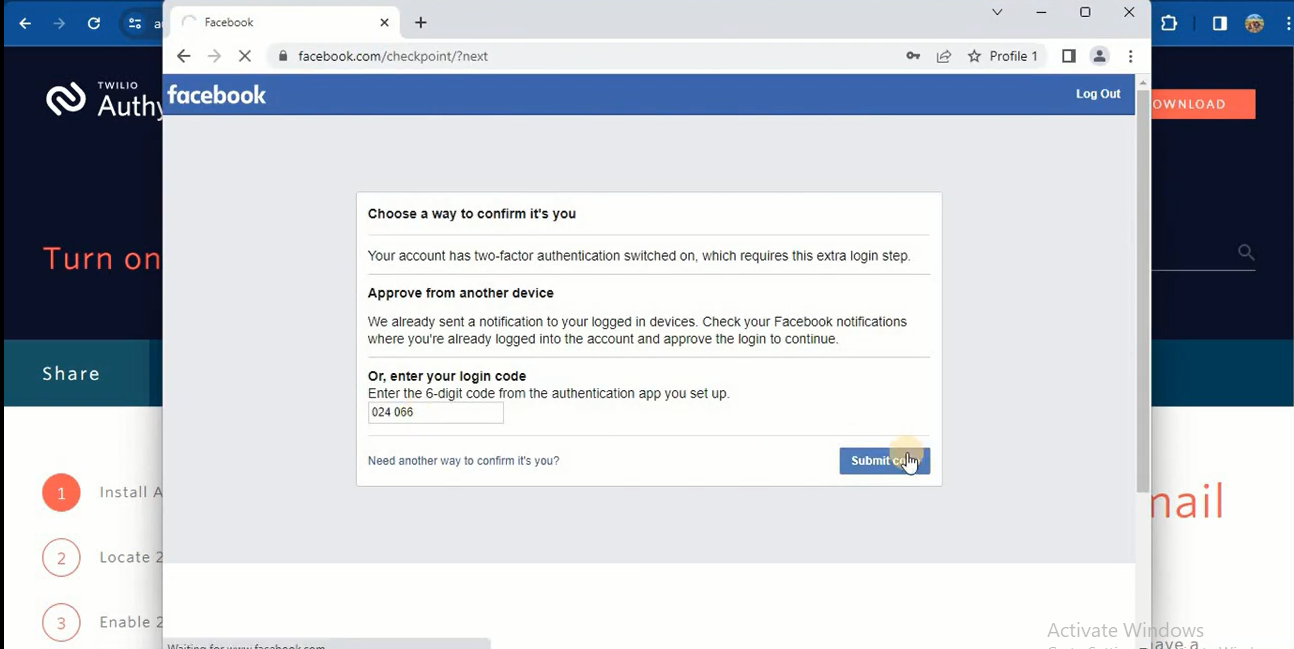The width and height of the screenshot is (1294, 649).
Task: Open extensions puzzle icon in background window
Action: 1169,23
